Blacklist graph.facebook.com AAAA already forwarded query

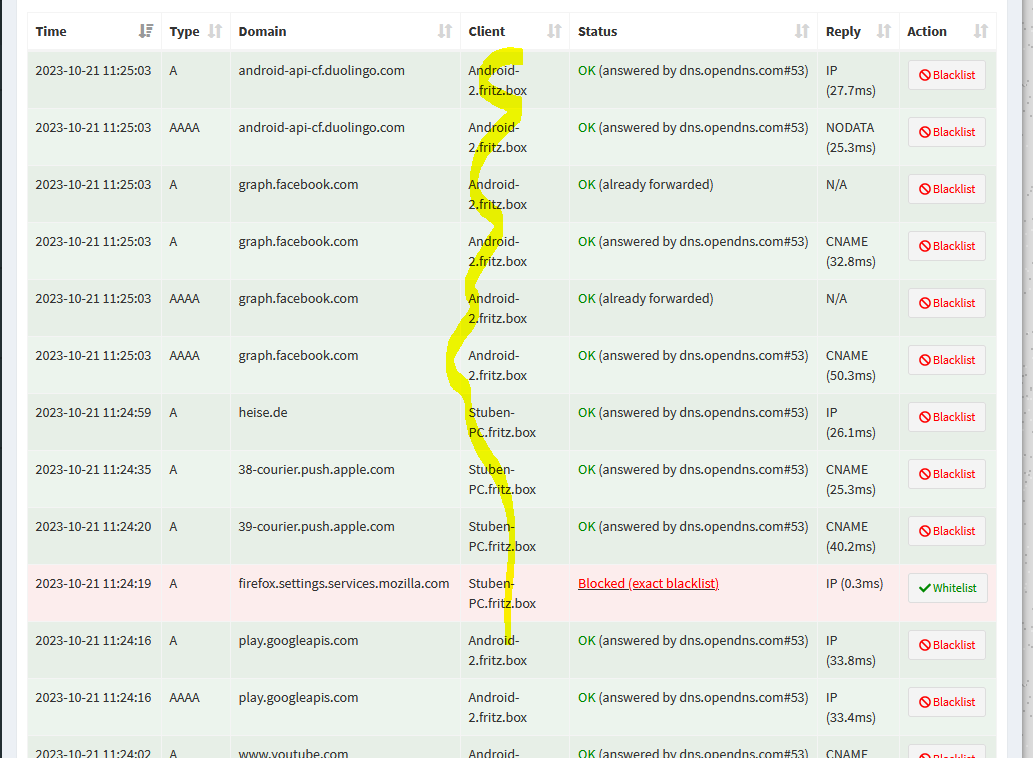[947, 303]
